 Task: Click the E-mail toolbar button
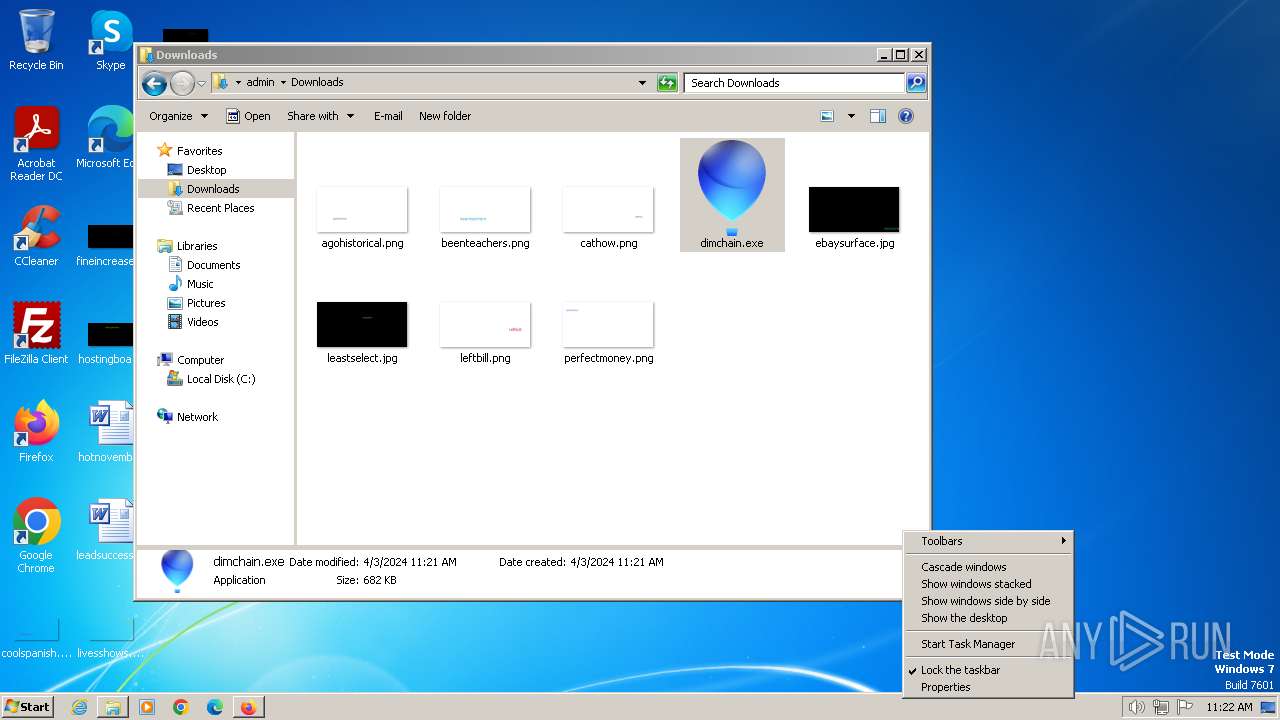(388, 116)
